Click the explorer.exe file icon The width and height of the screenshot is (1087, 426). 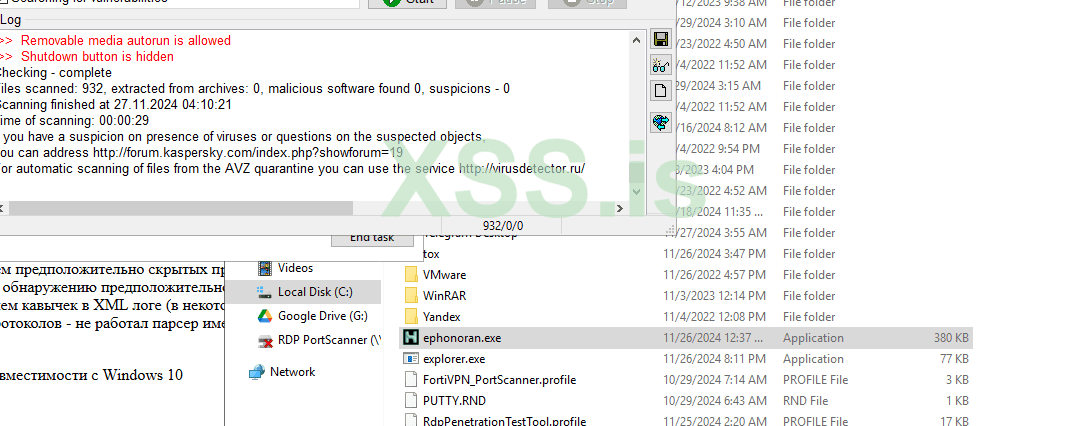(x=411, y=359)
